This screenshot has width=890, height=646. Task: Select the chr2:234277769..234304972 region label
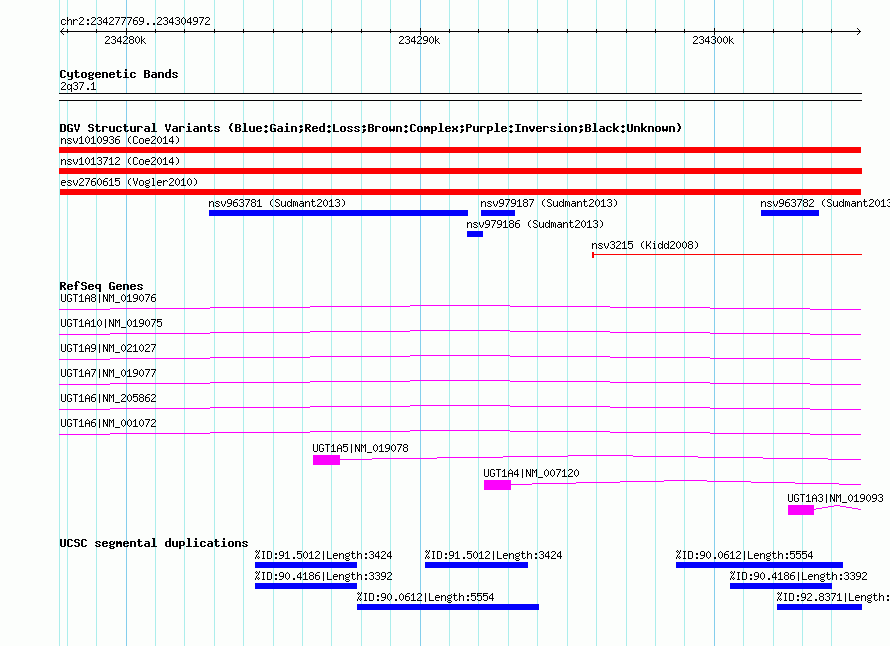135,22
